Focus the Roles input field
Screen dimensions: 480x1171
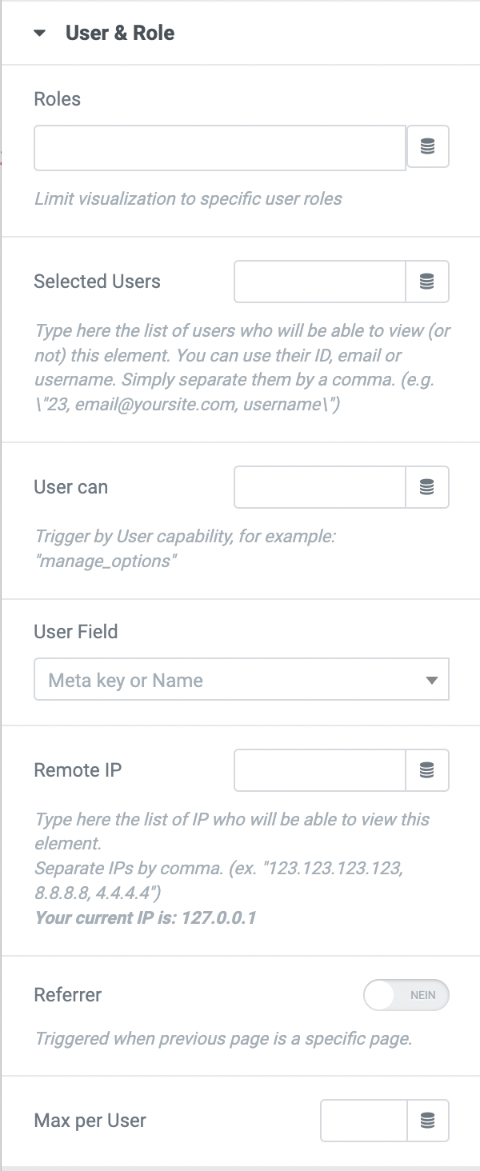219,147
